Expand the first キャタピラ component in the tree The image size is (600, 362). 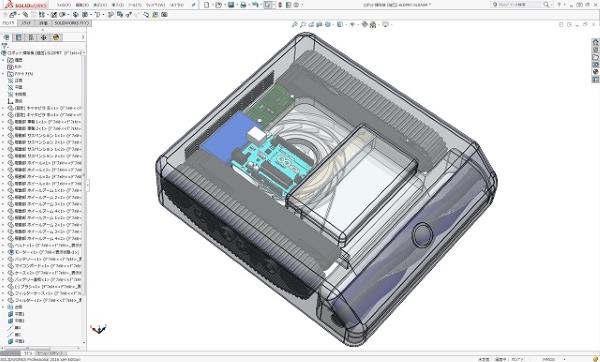tap(3, 108)
